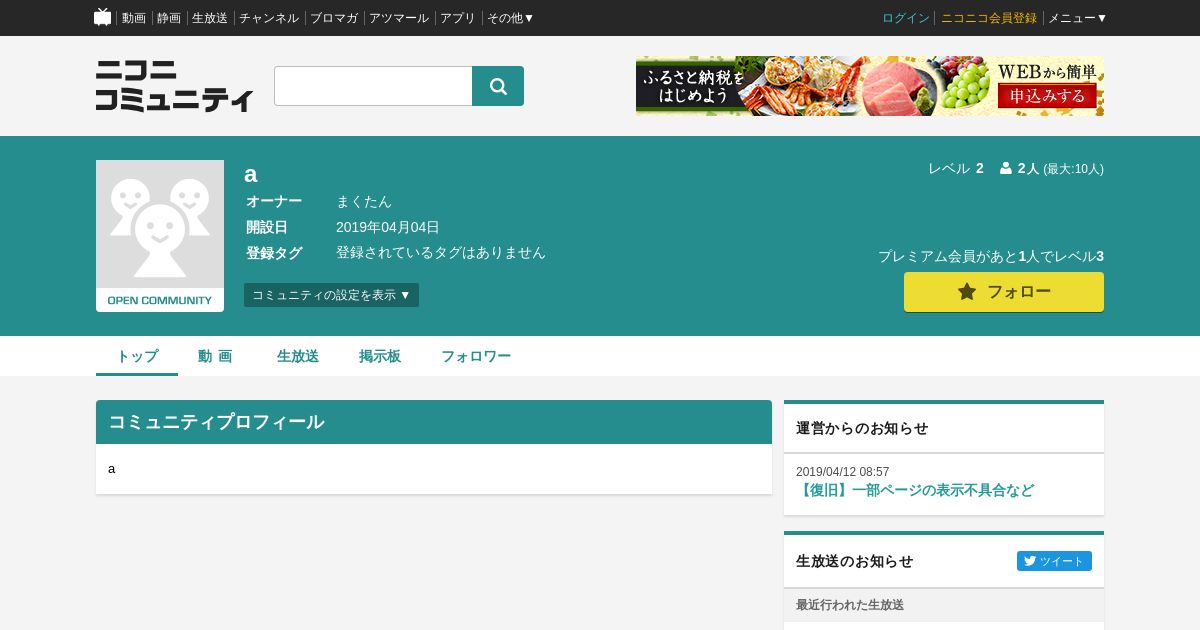Screen dimensions: 1200x630
Task: Open the チャンネル top nav link
Action: (269, 18)
